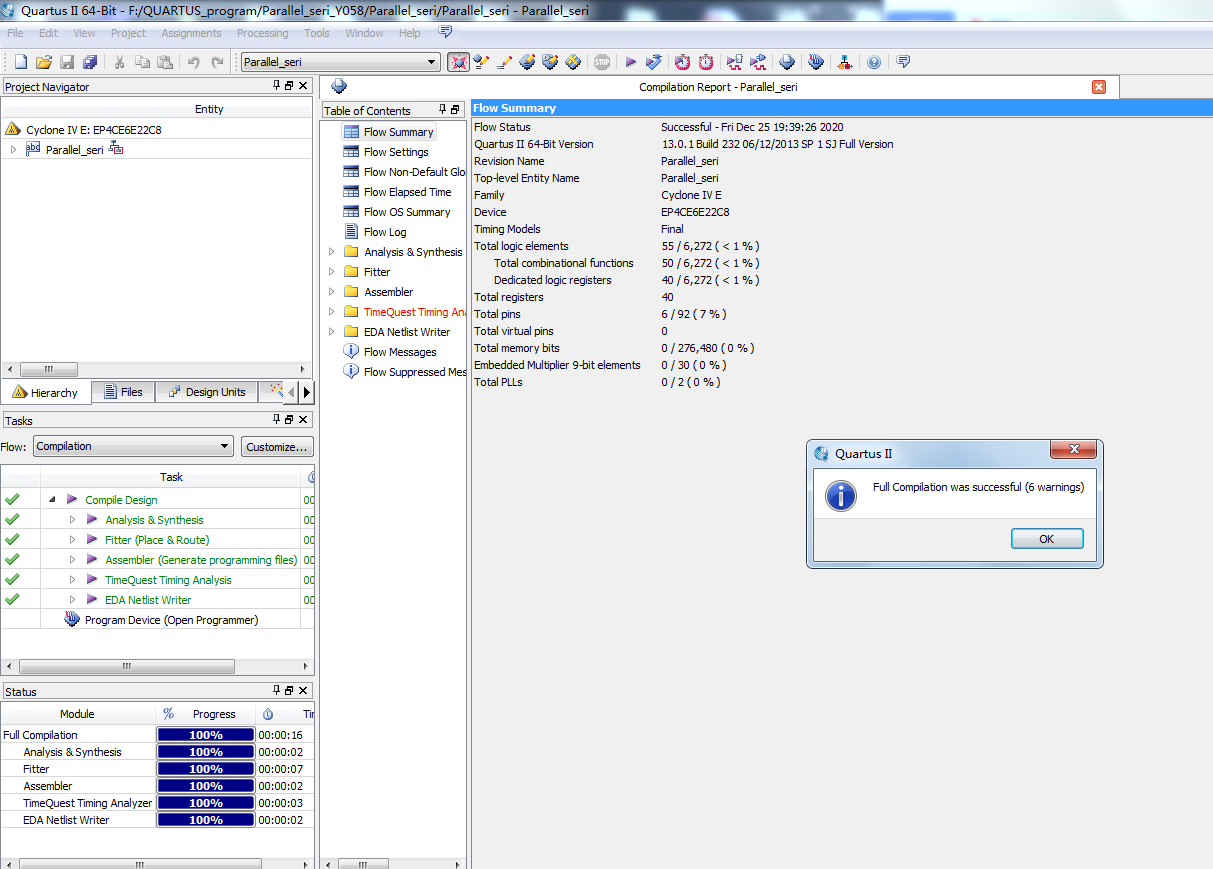The width and height of the screenshot is (1213, 869).
Task: Click the Open folder icon in the toolbar
Action: [45, 62]
